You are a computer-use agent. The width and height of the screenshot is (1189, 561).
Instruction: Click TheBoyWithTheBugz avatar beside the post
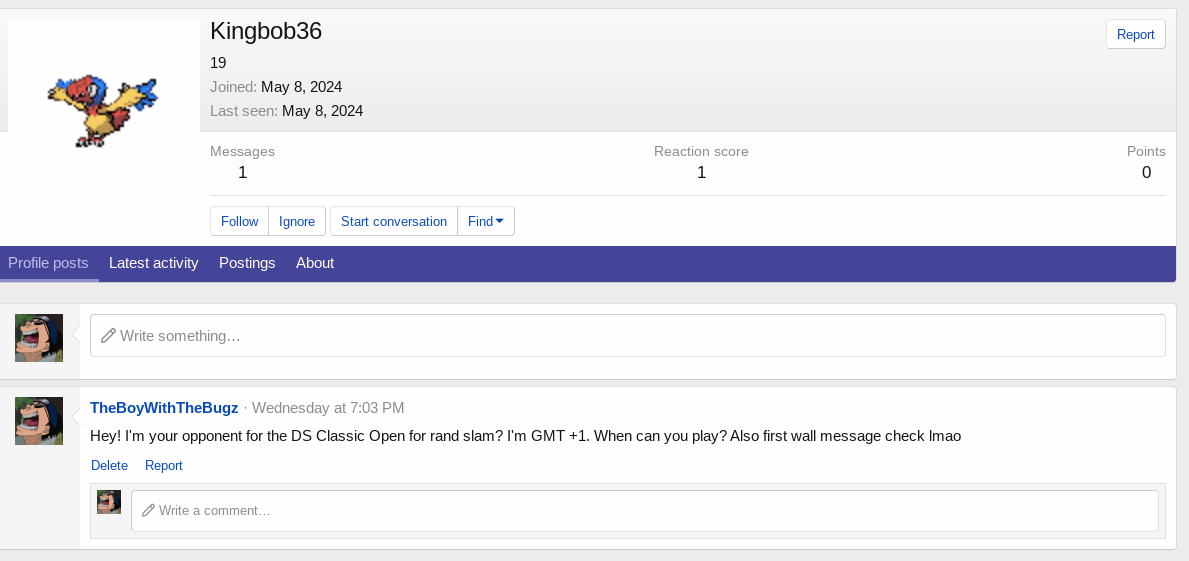pos(39,421)
